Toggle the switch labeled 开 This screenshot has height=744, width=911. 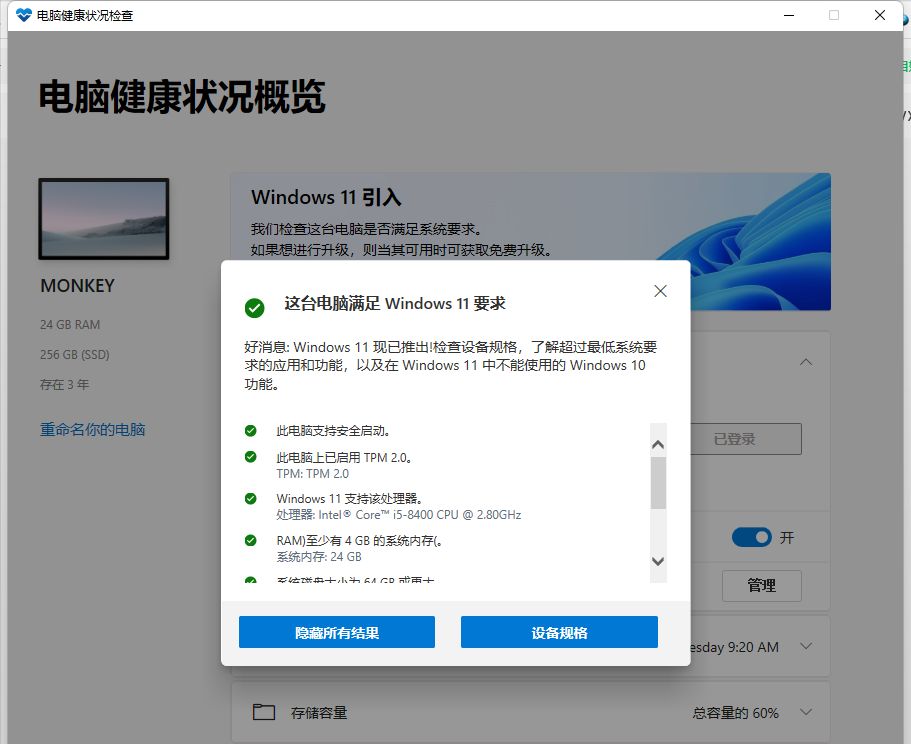tap(751, 537)
